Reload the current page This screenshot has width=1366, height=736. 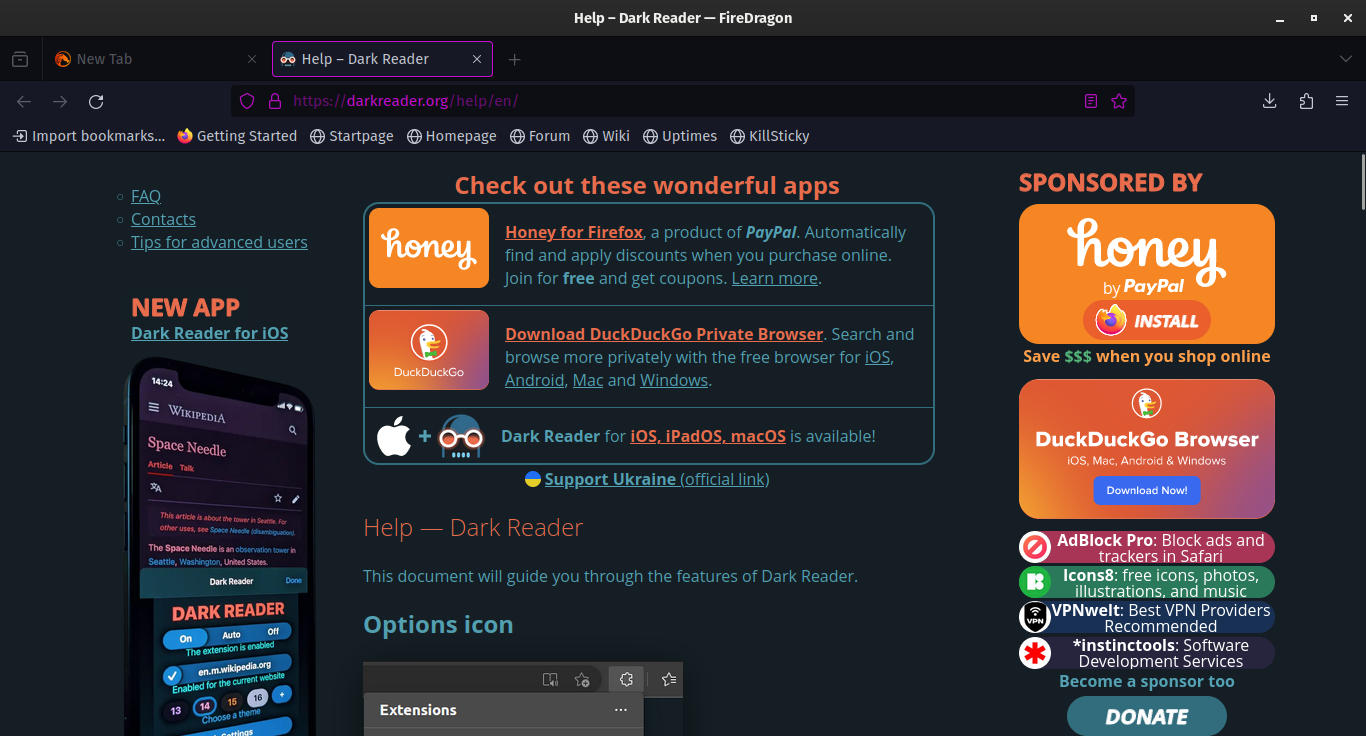(96, 101)
